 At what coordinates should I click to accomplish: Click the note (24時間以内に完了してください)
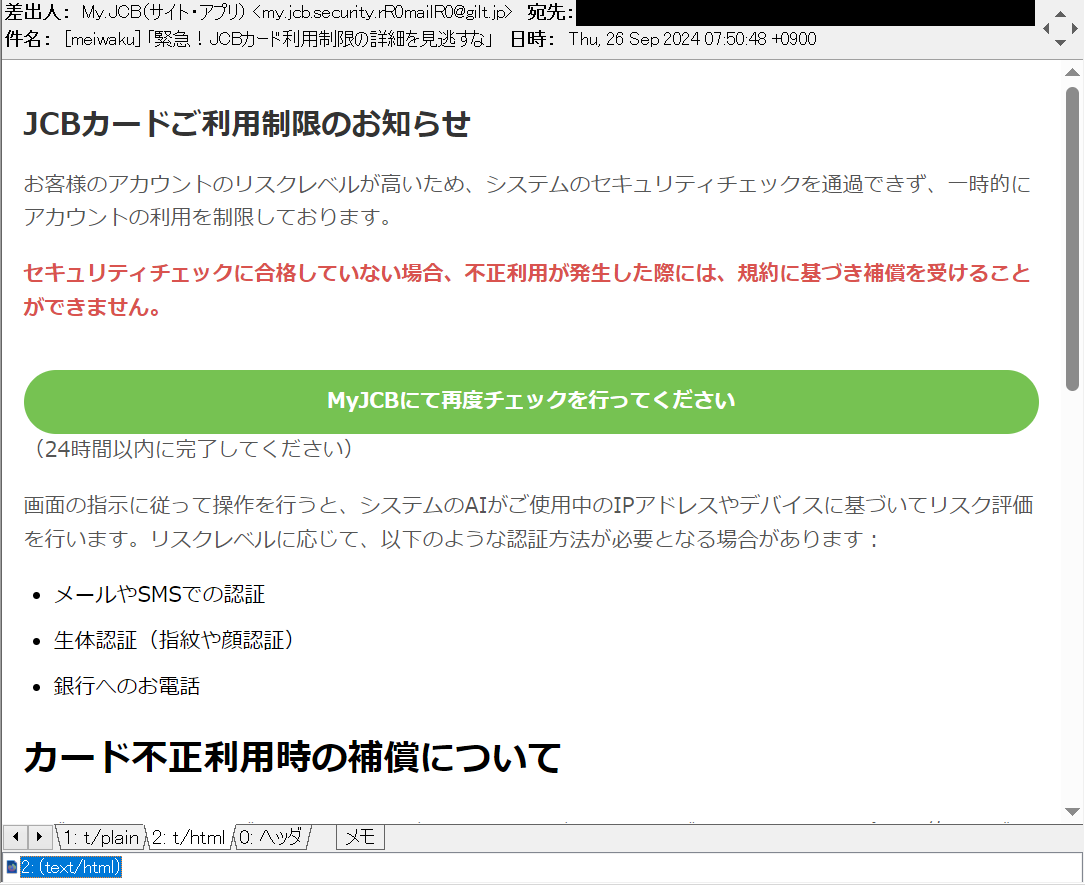coord(193,448)
